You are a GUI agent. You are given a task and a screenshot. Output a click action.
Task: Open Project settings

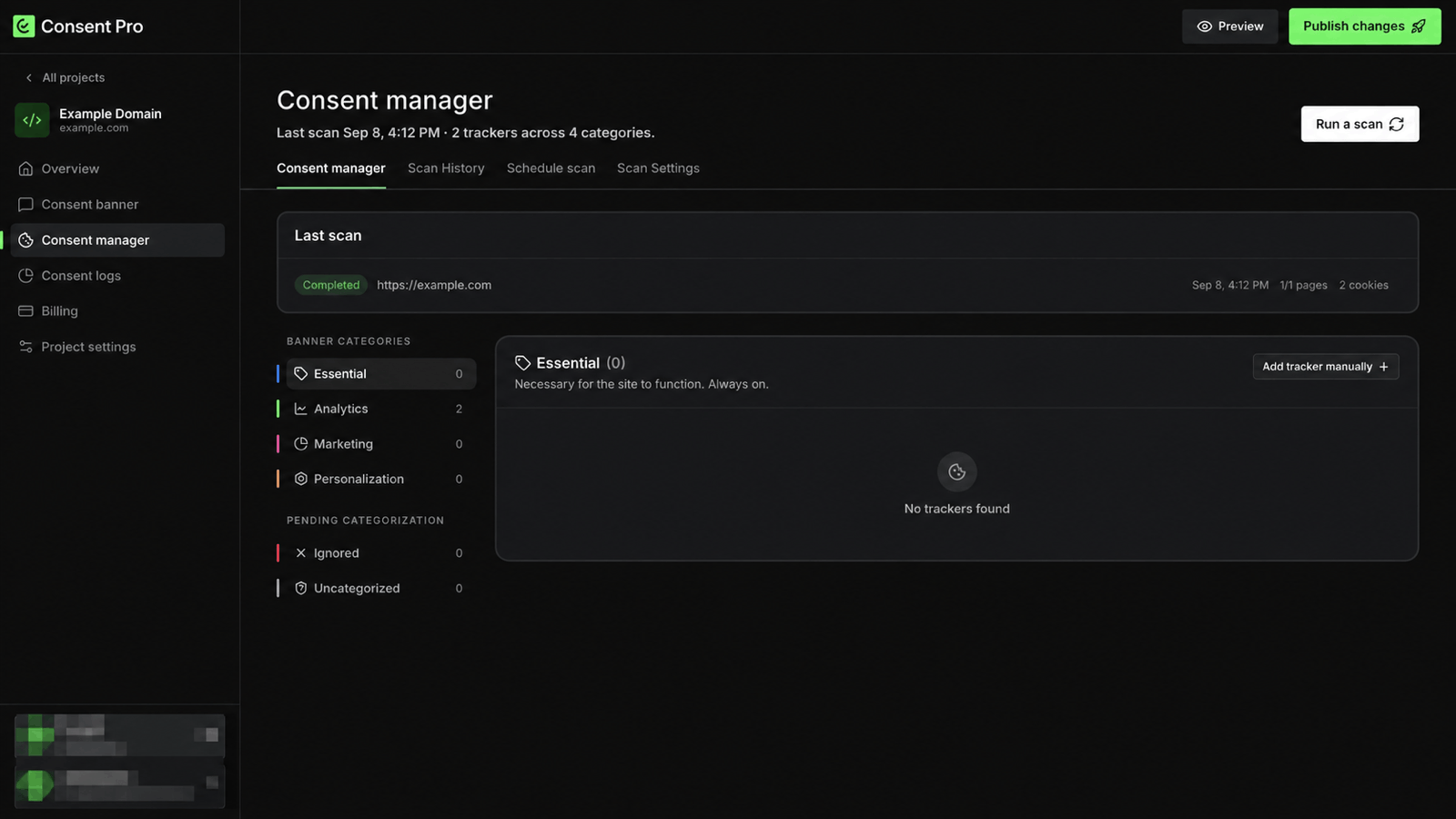point(117,347)
